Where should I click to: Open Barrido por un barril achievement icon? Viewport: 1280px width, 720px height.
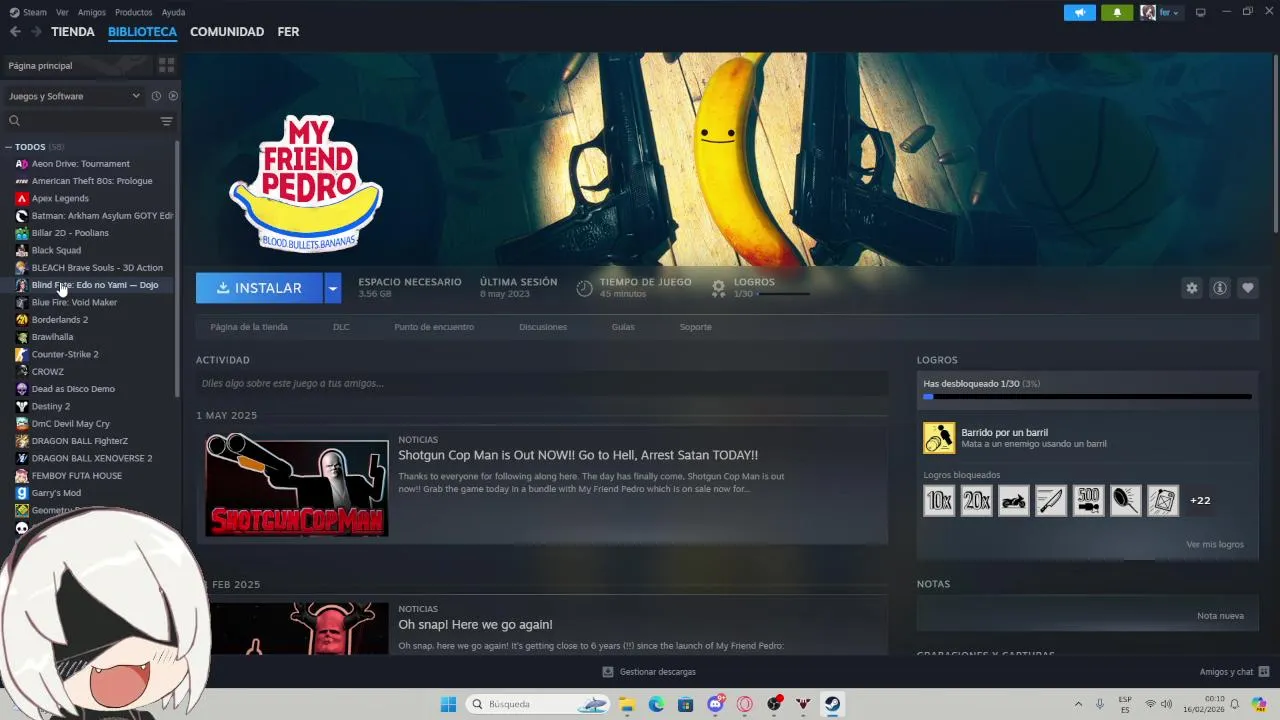point(939,438)
